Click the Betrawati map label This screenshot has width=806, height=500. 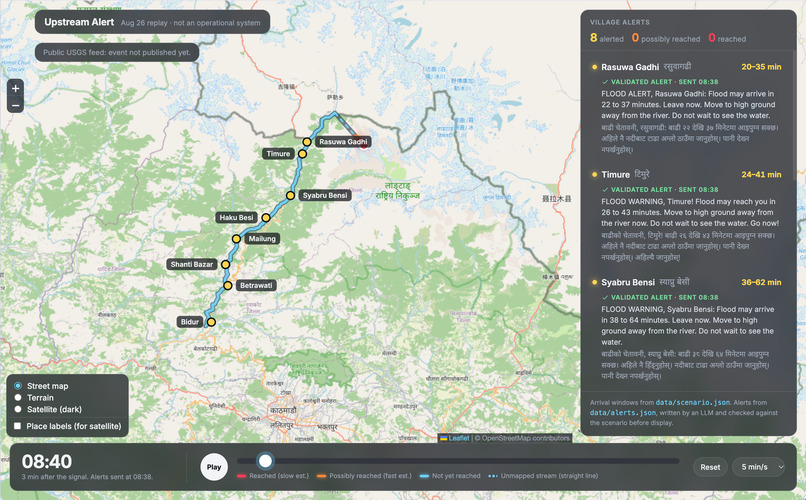tap(256, 285)
